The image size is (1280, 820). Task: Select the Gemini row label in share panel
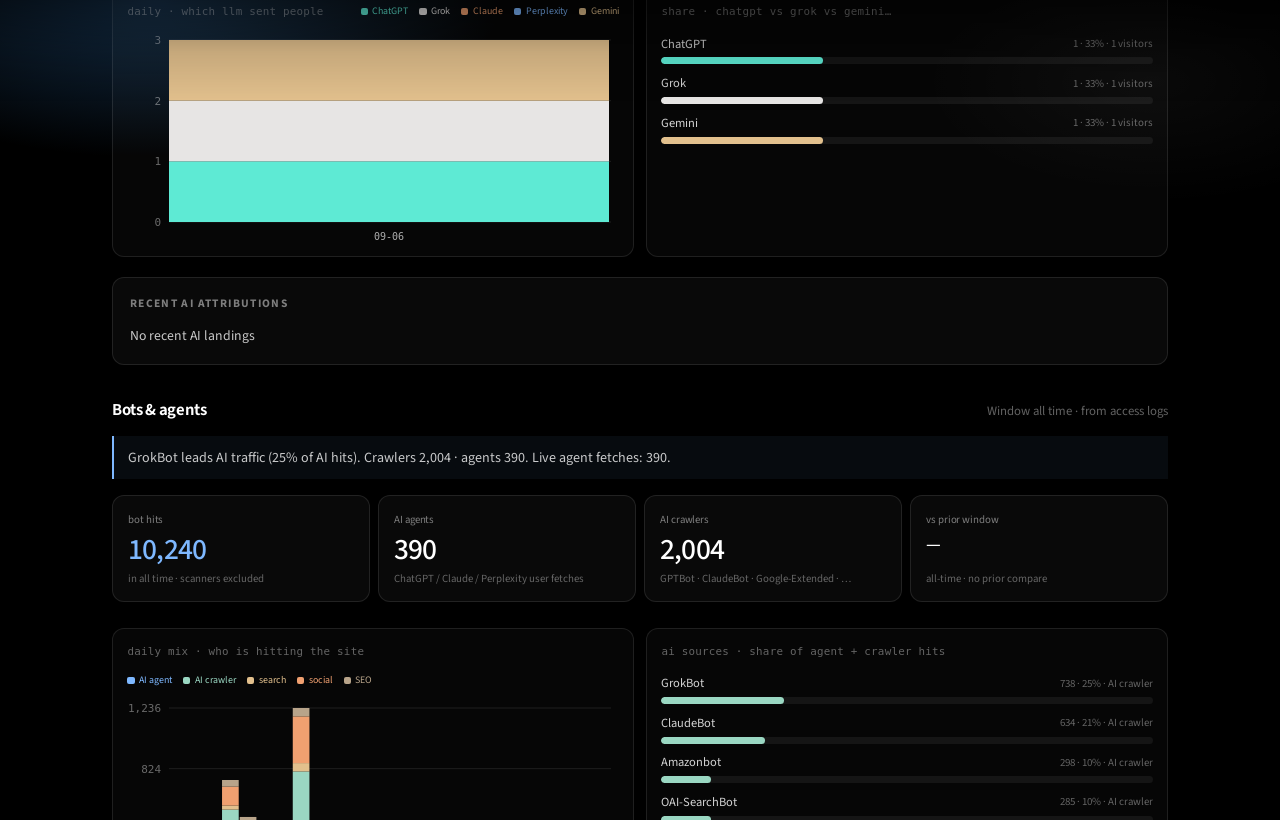click(680, 123)
